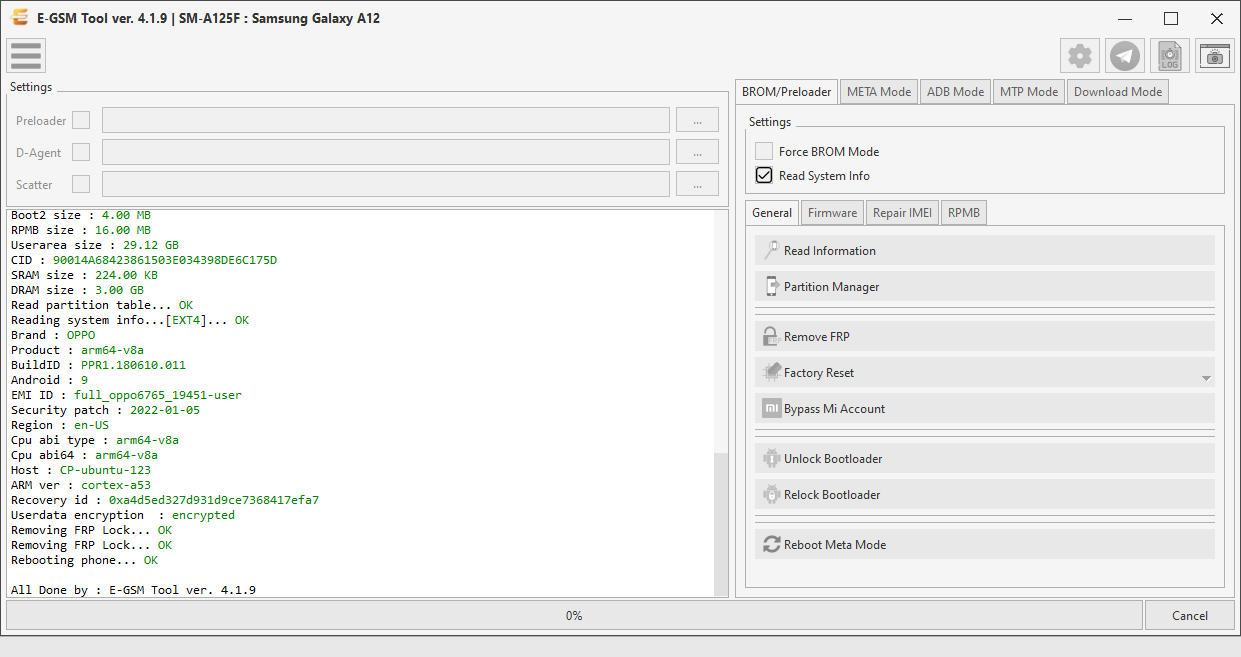
Task: Cancel the current operation
Action: point(1190,615)
